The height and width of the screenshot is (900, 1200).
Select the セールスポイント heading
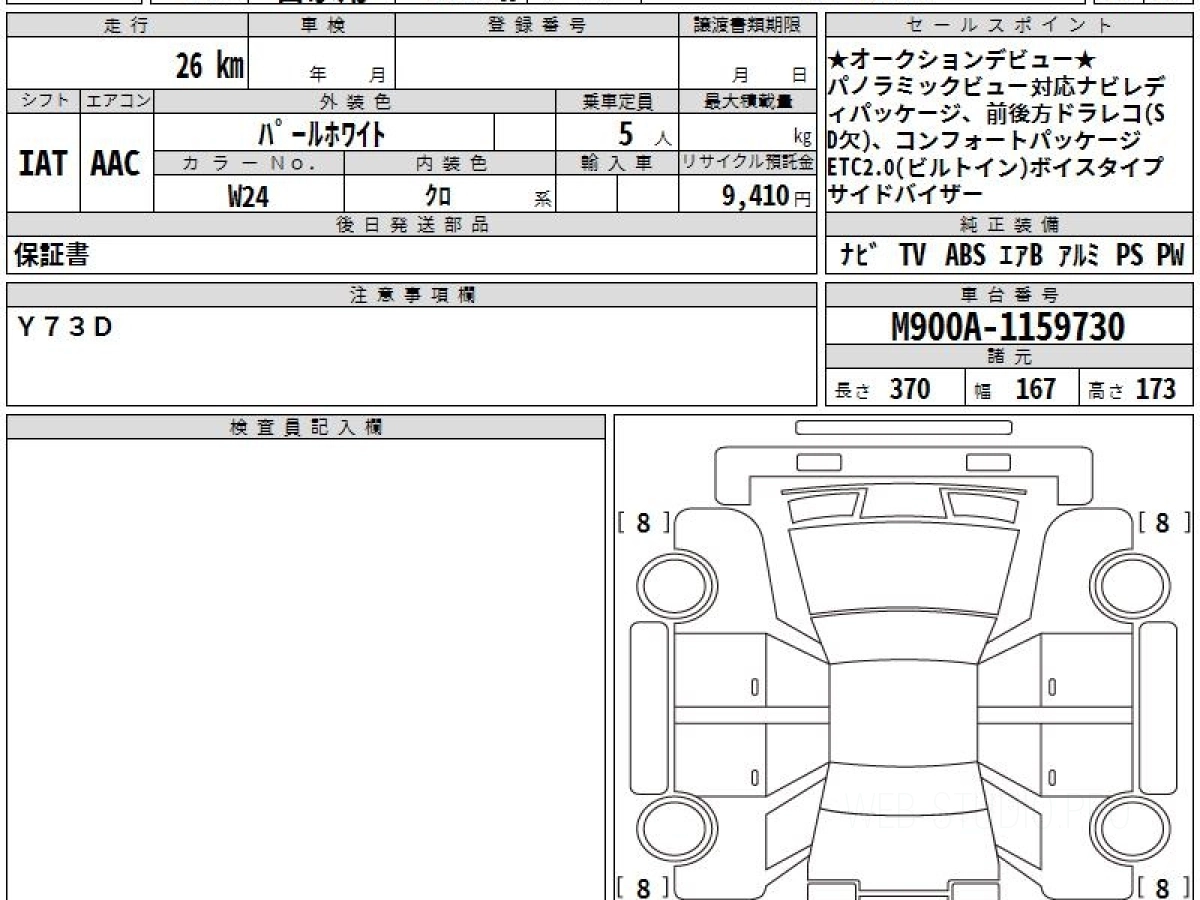point(1010,26)
